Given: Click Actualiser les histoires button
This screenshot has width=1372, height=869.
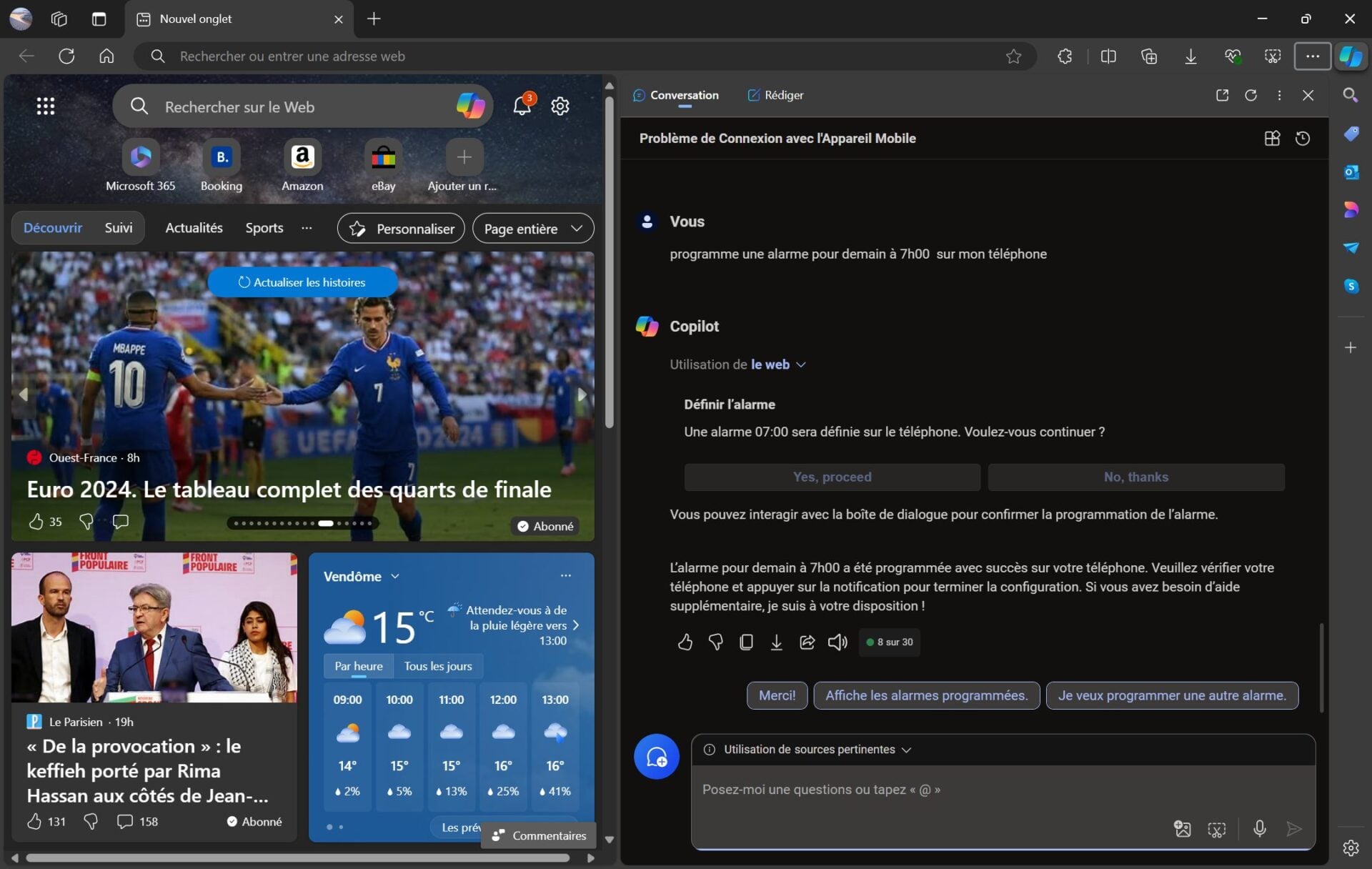Looking at the screenshot, I should click(302, 282).
